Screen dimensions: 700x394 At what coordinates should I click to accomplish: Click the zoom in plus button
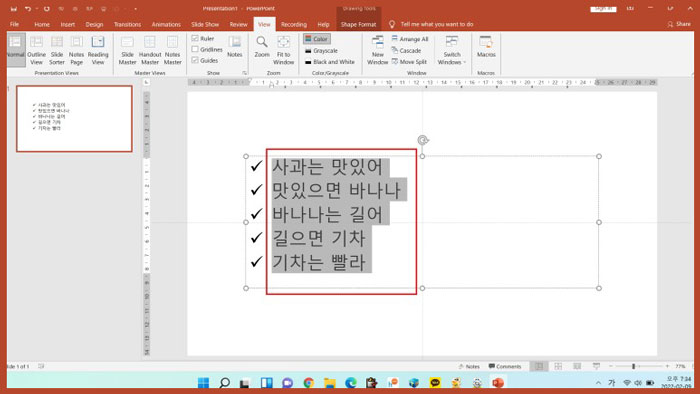(x=667, y=366)
